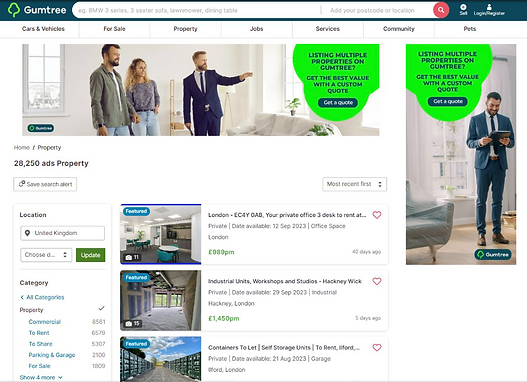Click the Gumtree logo in the header

37,10
